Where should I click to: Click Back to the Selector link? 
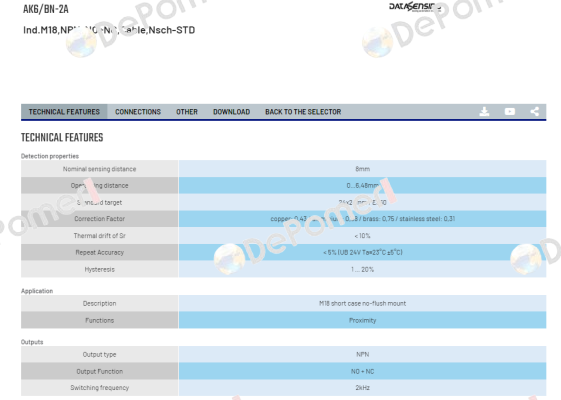(303, 112)
